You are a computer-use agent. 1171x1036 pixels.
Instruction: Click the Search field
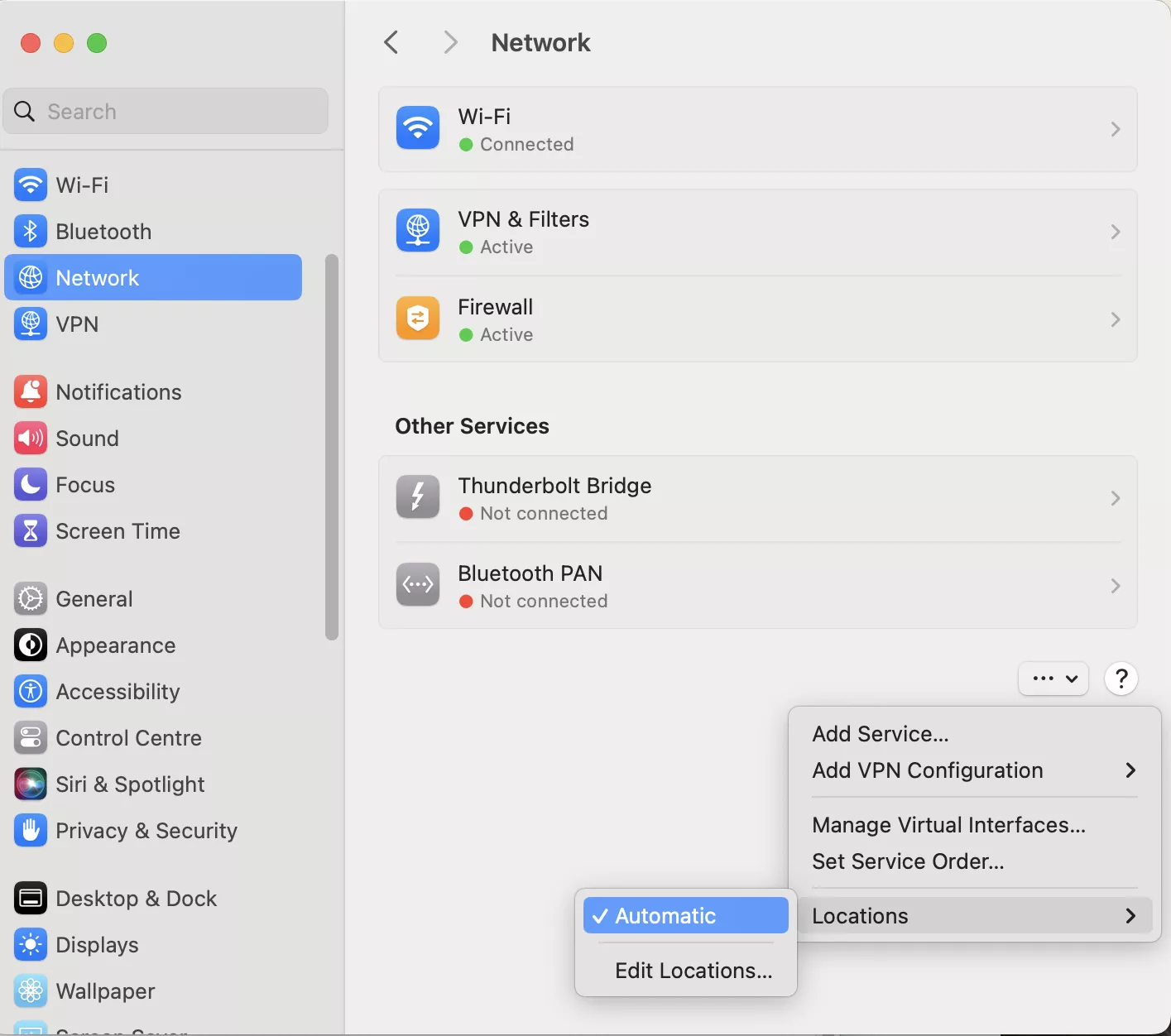(x=166, y=111)
